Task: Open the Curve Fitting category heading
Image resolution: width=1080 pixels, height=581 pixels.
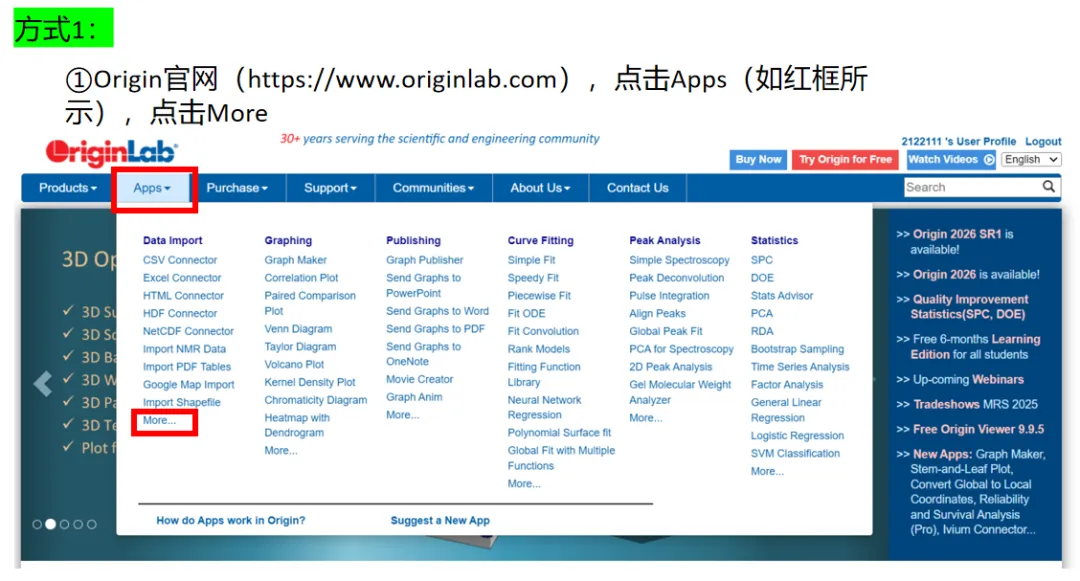Action: click(540, 240)
